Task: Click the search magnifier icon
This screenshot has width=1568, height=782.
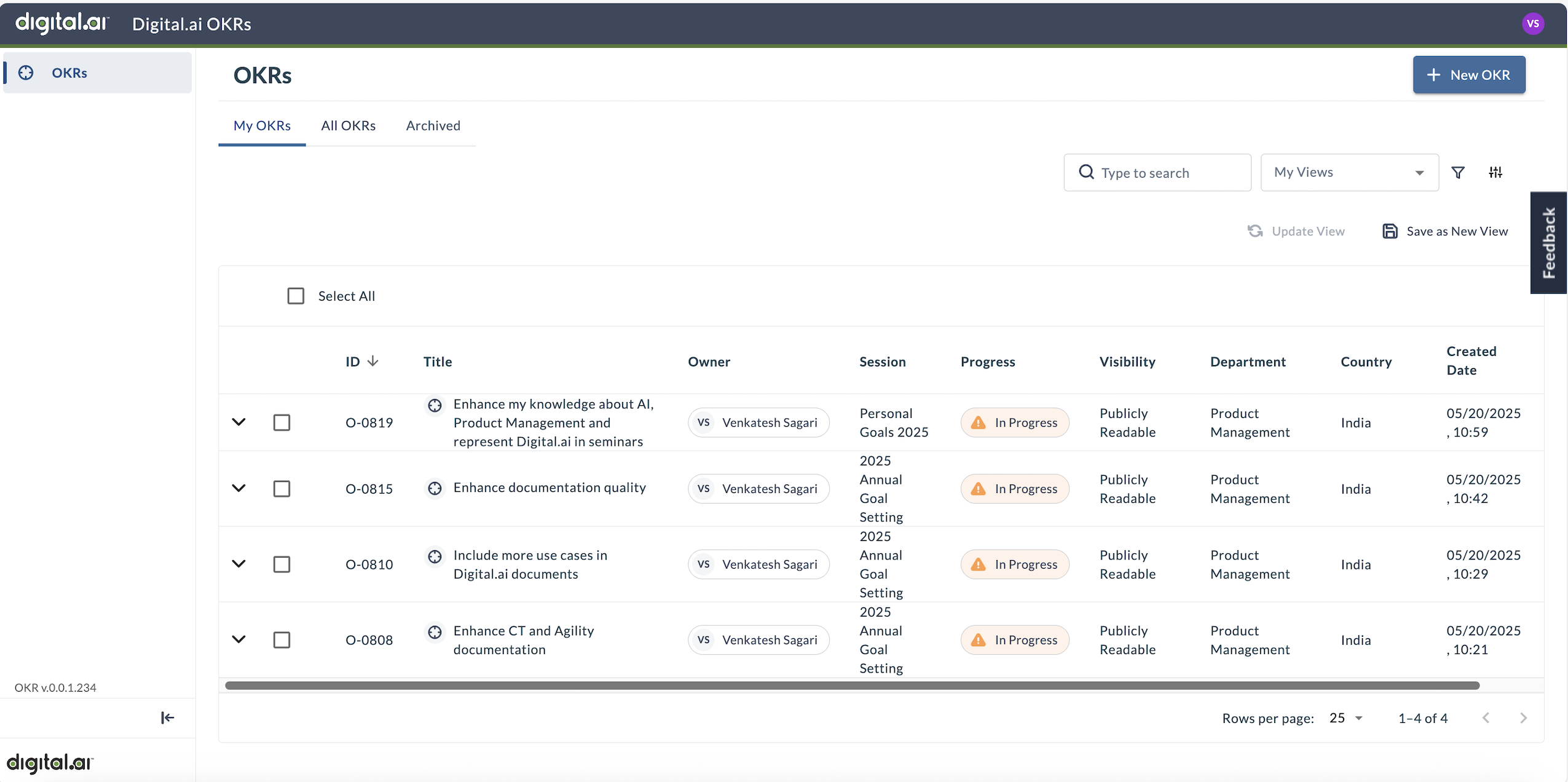Action: click(x=1086, y=172)
